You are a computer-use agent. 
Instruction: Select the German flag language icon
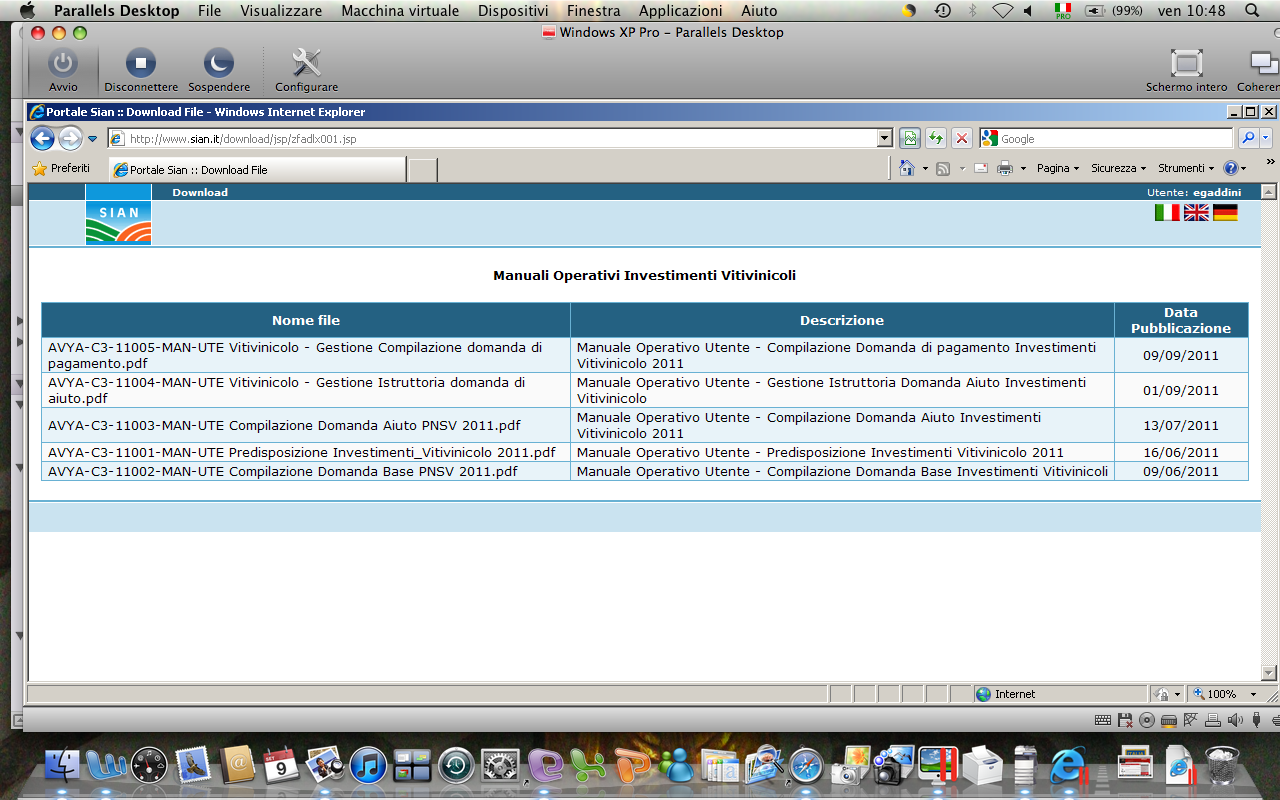[x=1225, y=212]
